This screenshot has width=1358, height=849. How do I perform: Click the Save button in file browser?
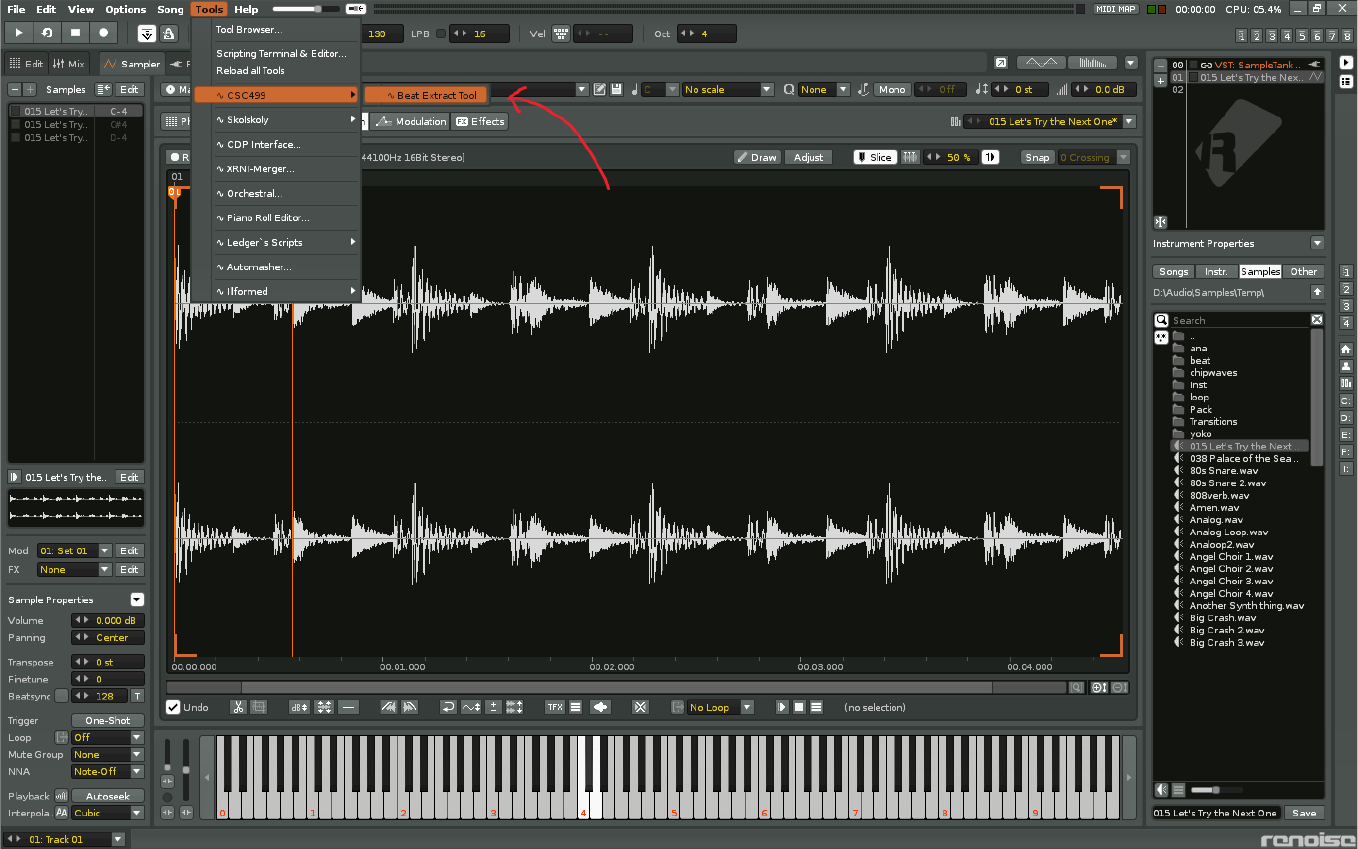(1304, 813)
